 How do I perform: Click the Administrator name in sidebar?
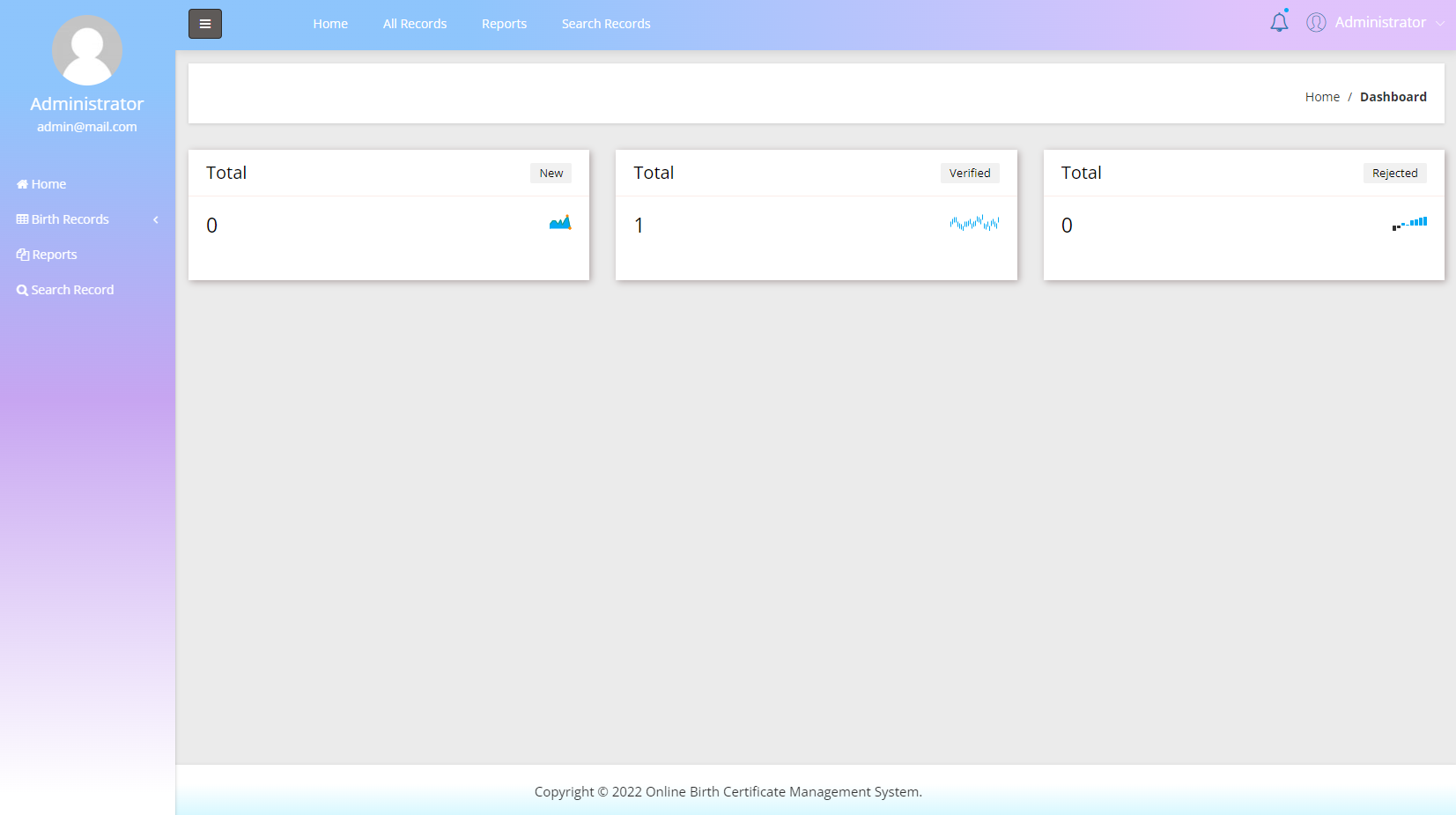tap(87, 104)
